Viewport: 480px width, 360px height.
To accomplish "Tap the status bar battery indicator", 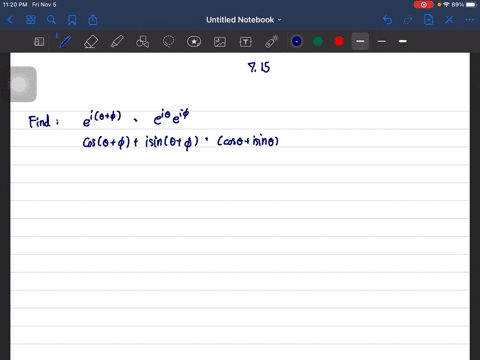I will tap(471, 5).
